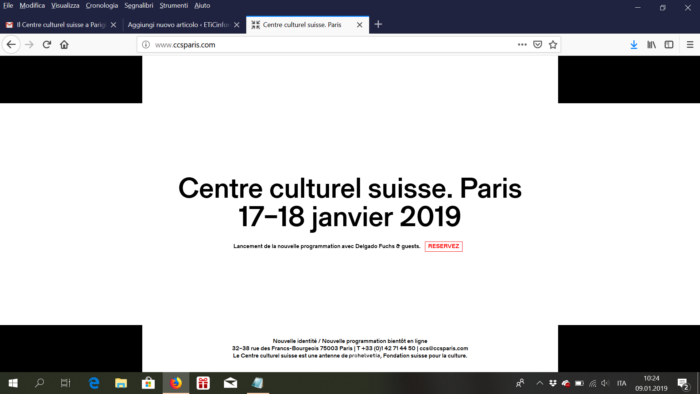Open the ccs@ccsparis.com email link
This screenshot has height=394, width=700.
click(443, 348)
